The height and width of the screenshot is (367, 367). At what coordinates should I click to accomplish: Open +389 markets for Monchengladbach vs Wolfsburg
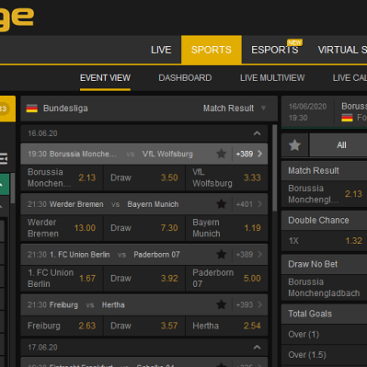[249, 154]
